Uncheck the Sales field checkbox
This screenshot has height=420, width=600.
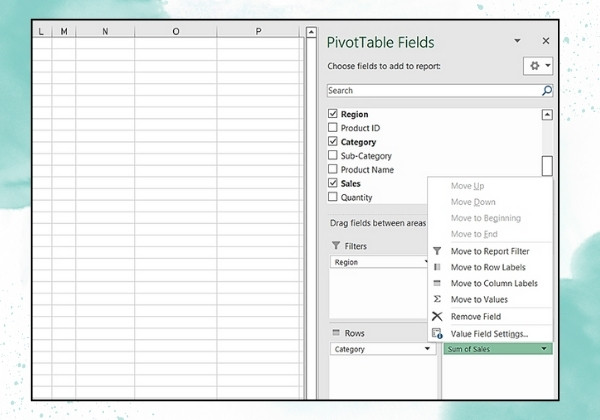tap(333, 183)
